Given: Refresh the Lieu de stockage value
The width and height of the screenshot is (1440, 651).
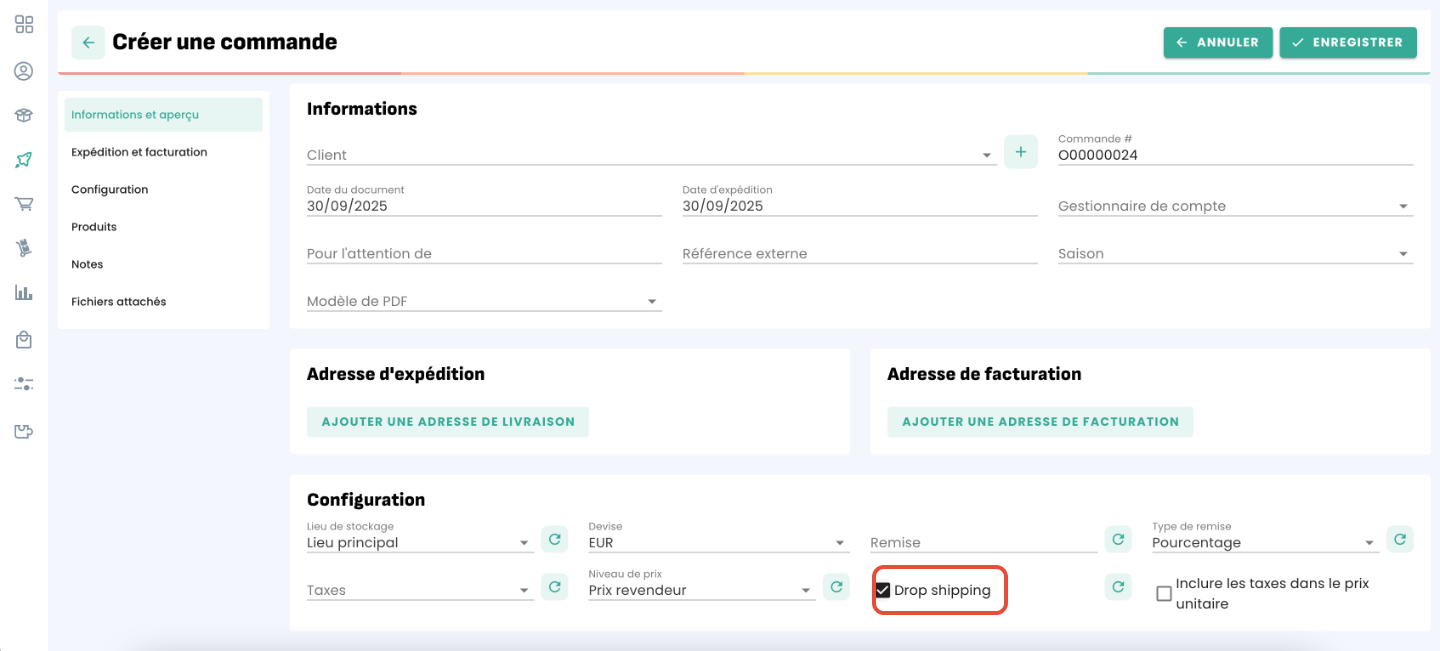Looking at the screenshot, I should [554, 540].
